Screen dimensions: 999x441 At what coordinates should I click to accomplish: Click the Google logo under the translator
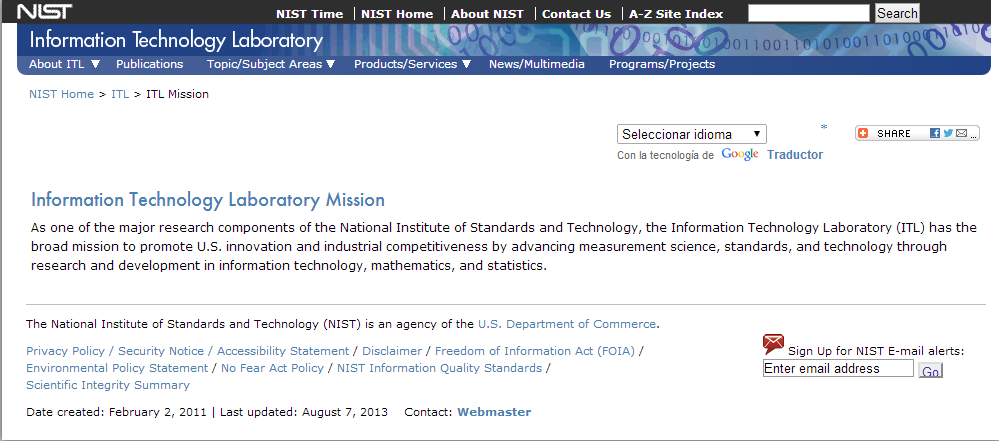740,155
